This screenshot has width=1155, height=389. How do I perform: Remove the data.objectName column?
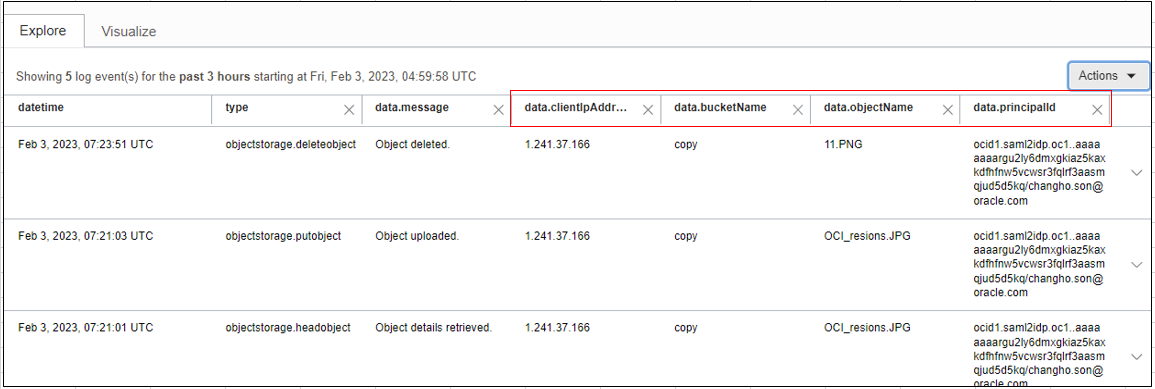[x=947, y=110]
